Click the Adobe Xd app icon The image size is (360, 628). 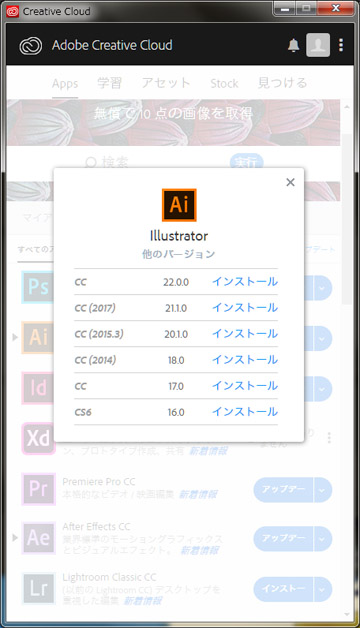tap(38, 438)
